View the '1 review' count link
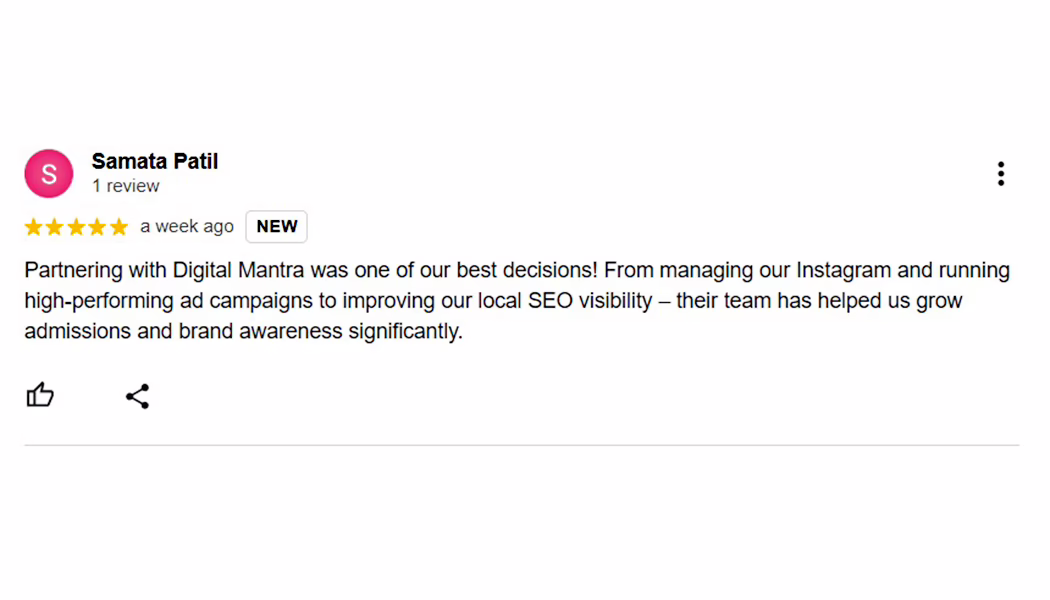 (x=126, y=186)
